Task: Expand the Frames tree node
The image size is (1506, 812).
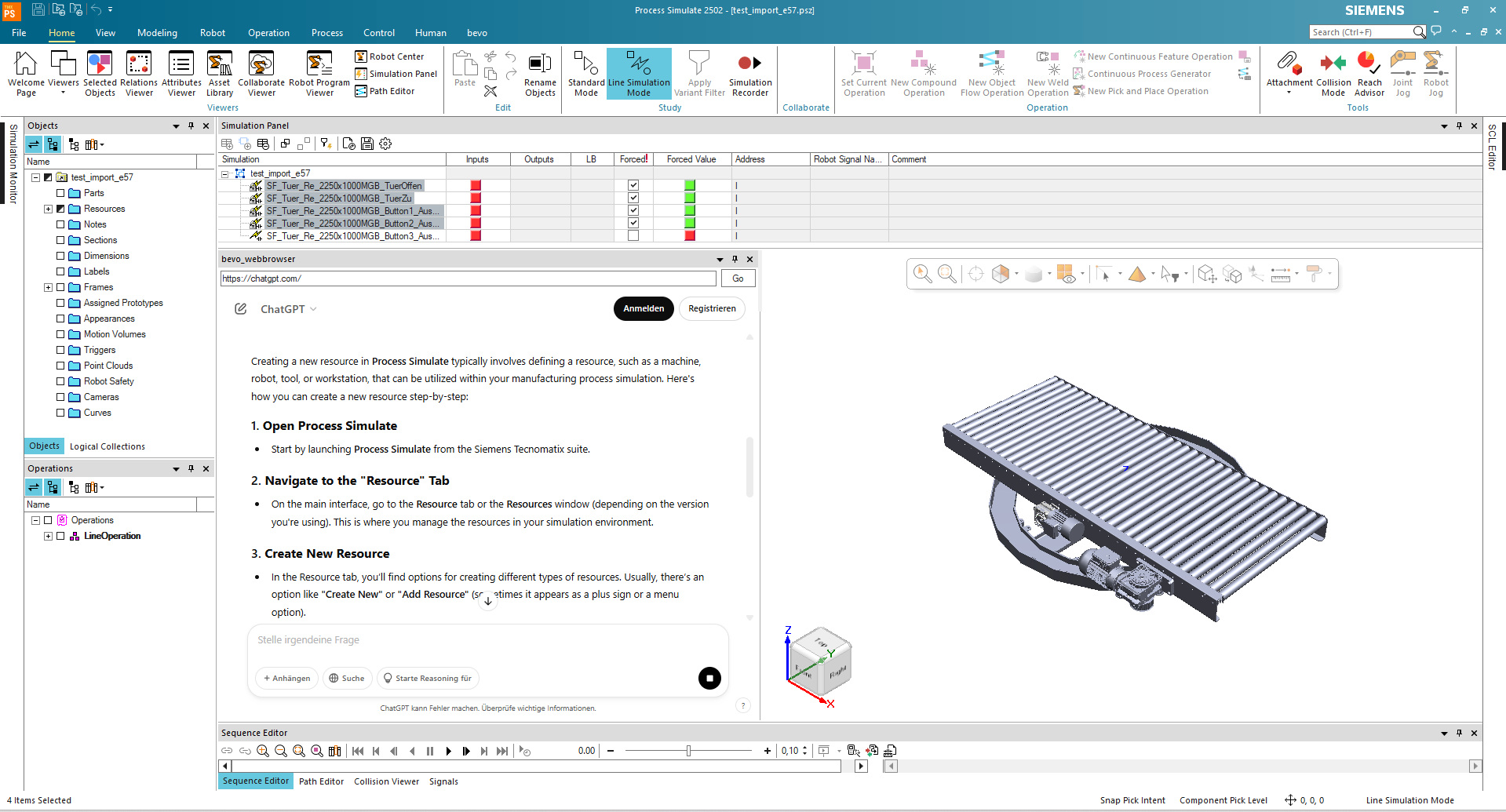Action: (x=48, y=287)
